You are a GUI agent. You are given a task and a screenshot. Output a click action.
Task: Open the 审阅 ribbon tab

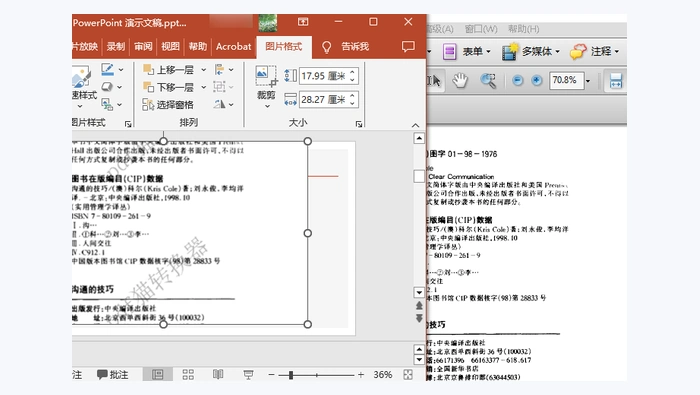(143, 46)
